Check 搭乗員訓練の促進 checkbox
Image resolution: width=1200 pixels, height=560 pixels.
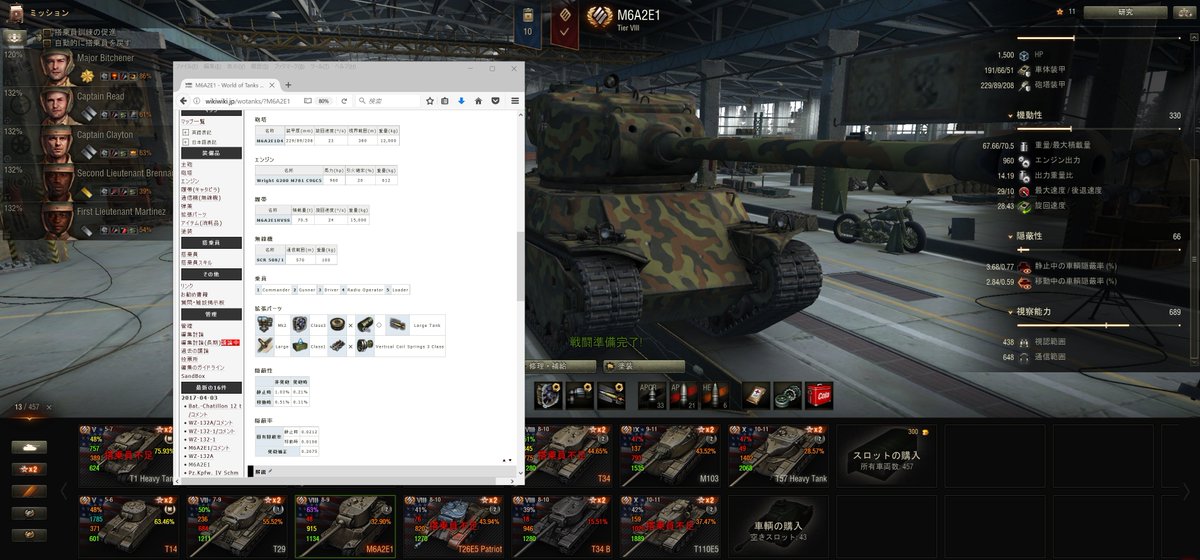(48, 33)
